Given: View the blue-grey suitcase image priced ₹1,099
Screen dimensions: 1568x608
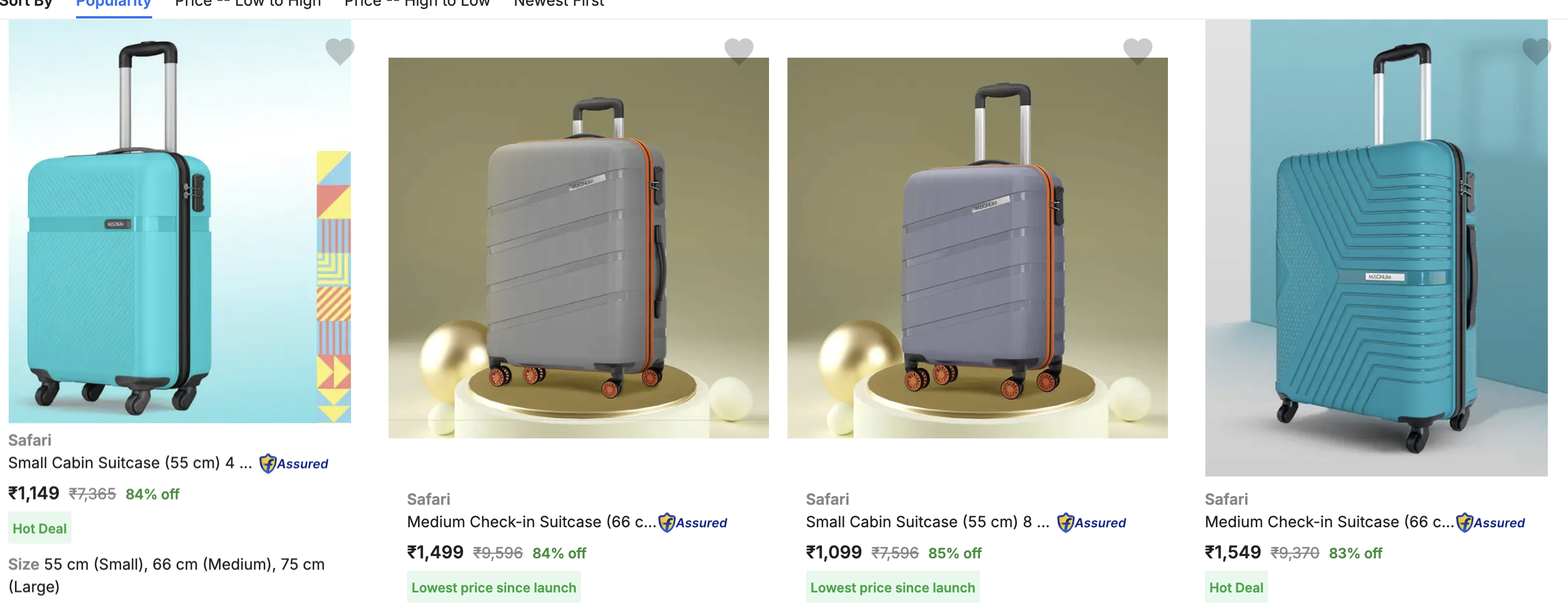Looking at the screenshot, I should pos(977,248).
